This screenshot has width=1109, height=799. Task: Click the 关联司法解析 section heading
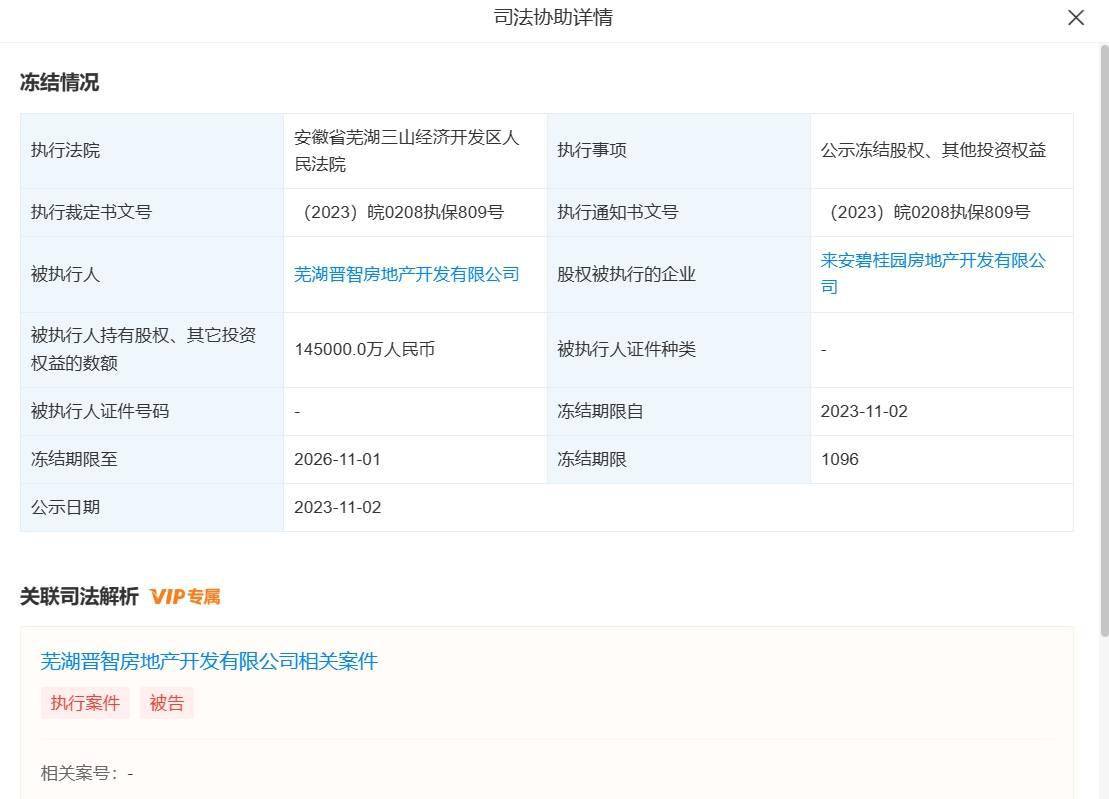click(79, 597)
